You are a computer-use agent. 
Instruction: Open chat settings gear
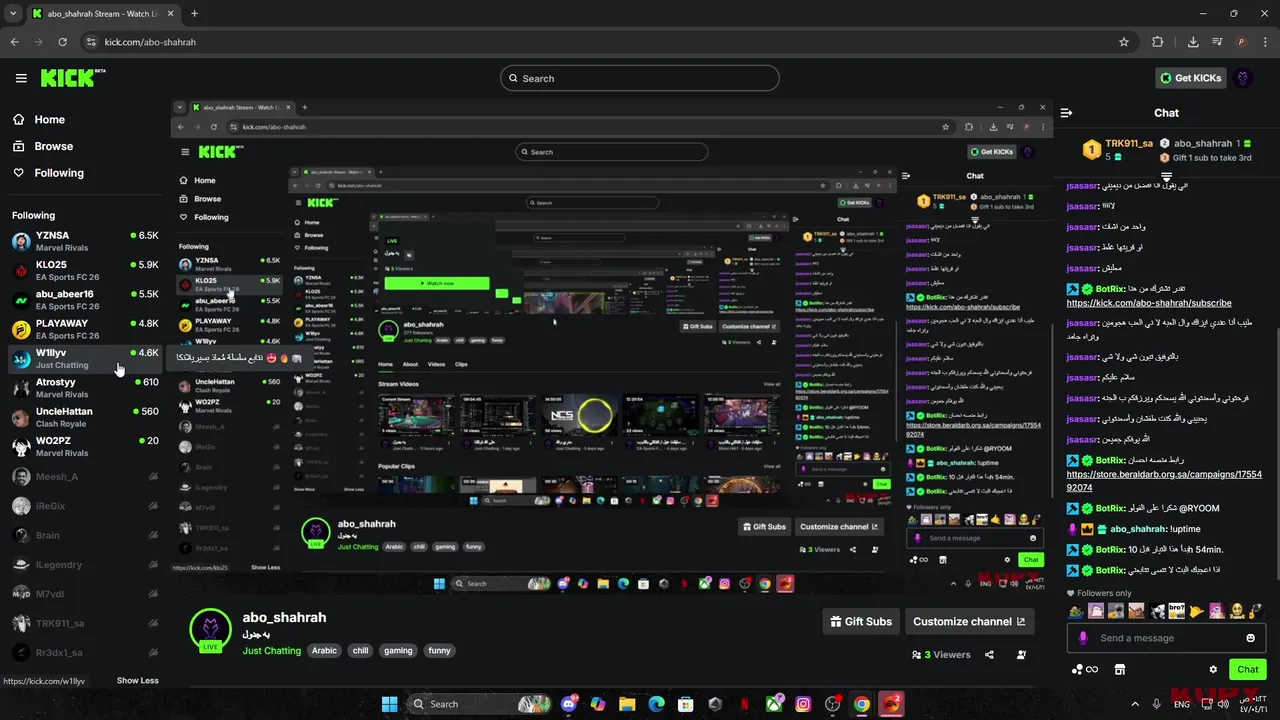pyautogui.click(x=1213, y=670)
